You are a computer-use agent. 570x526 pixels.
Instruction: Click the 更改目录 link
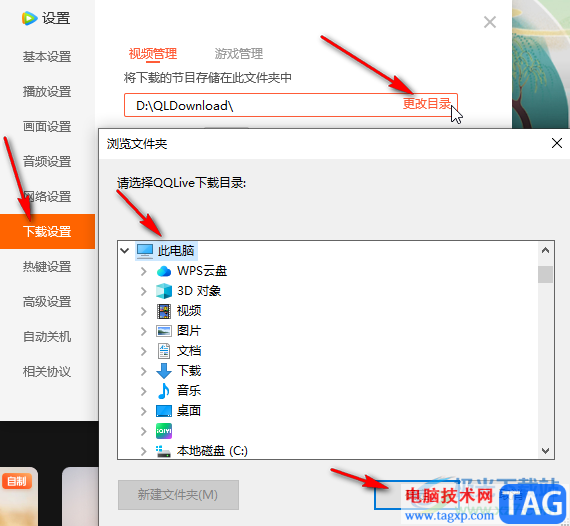[x=426, y=104]
